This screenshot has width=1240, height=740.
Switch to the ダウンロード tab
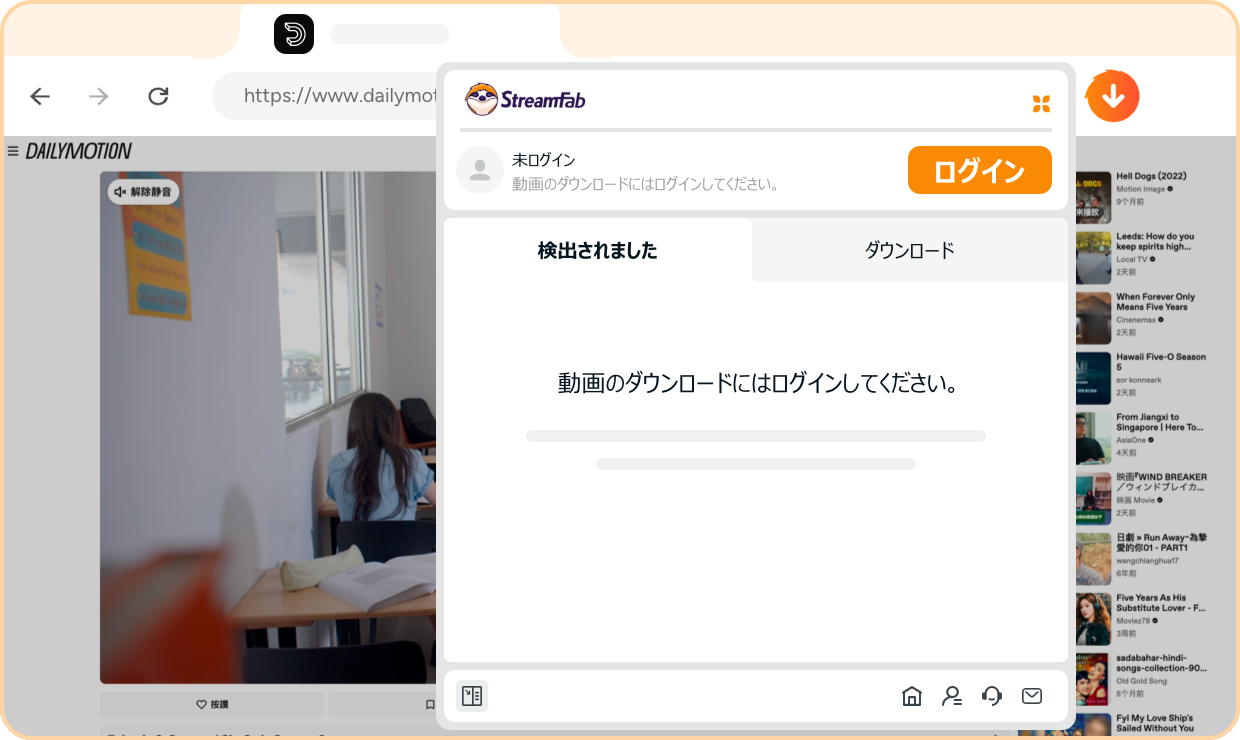coord(909,250)
